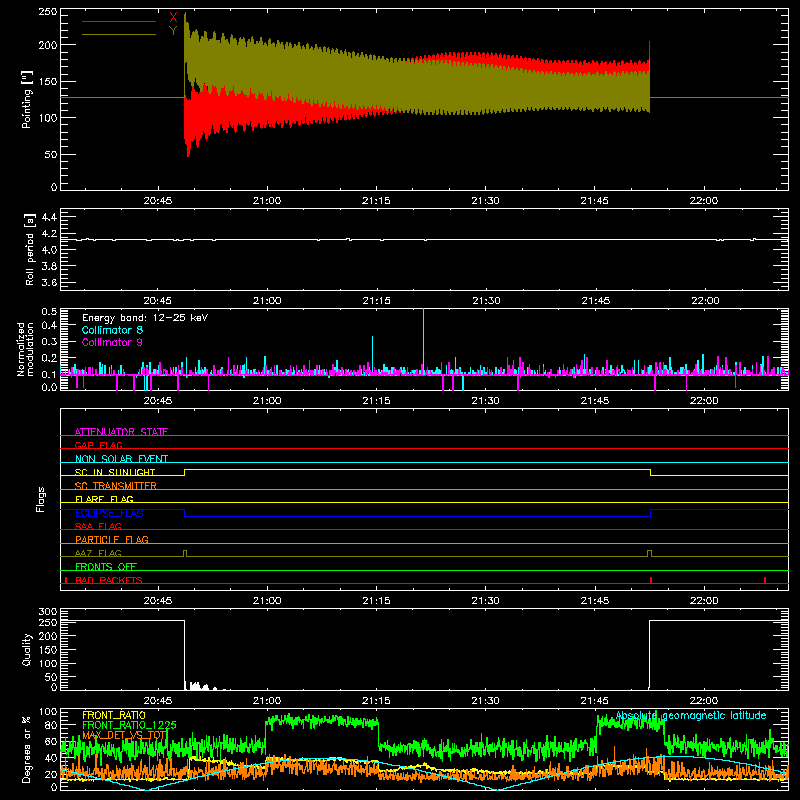
Task: Click the ECLIPSE_FLAG falling step edge
Action: click(x=185, y=513)
